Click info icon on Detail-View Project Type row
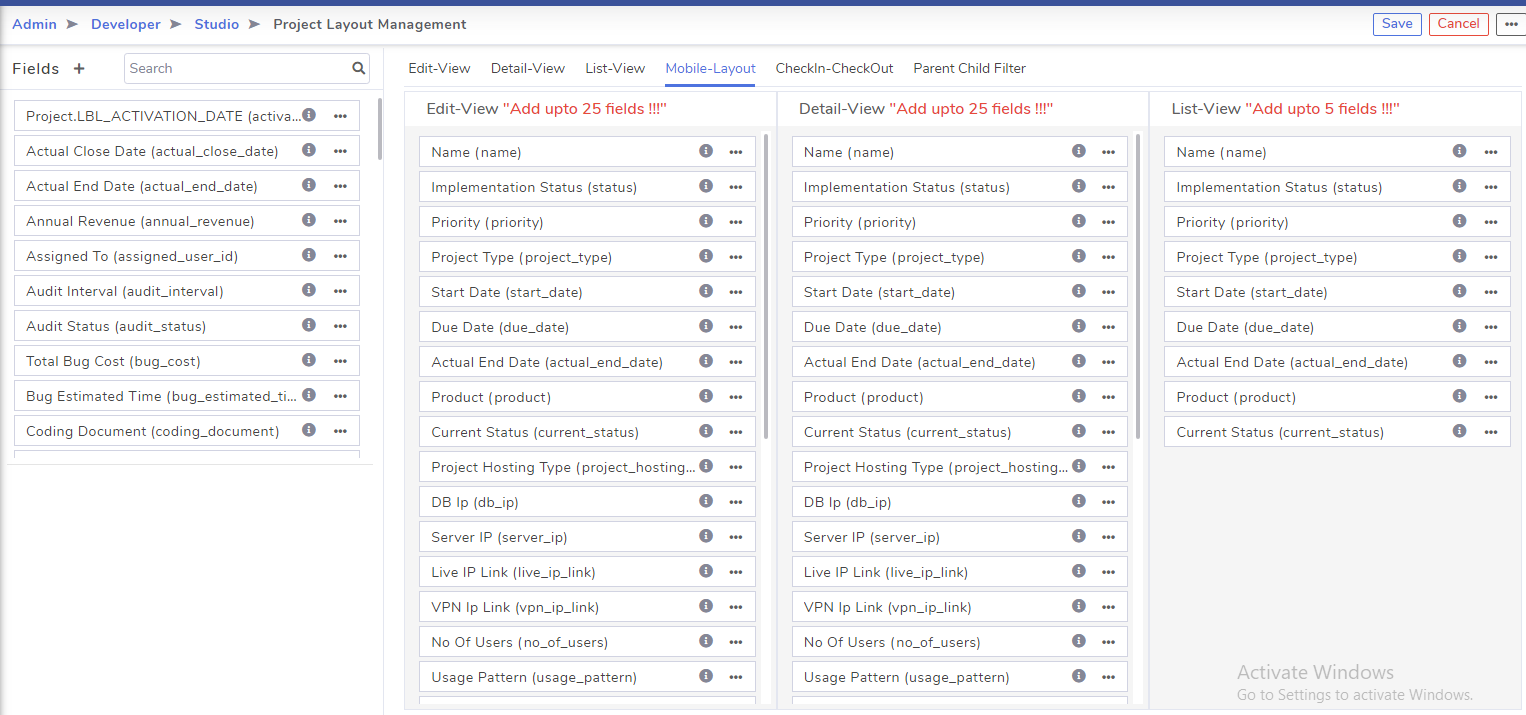This screenshot has height=715, width=1526. click(1079, 256)
